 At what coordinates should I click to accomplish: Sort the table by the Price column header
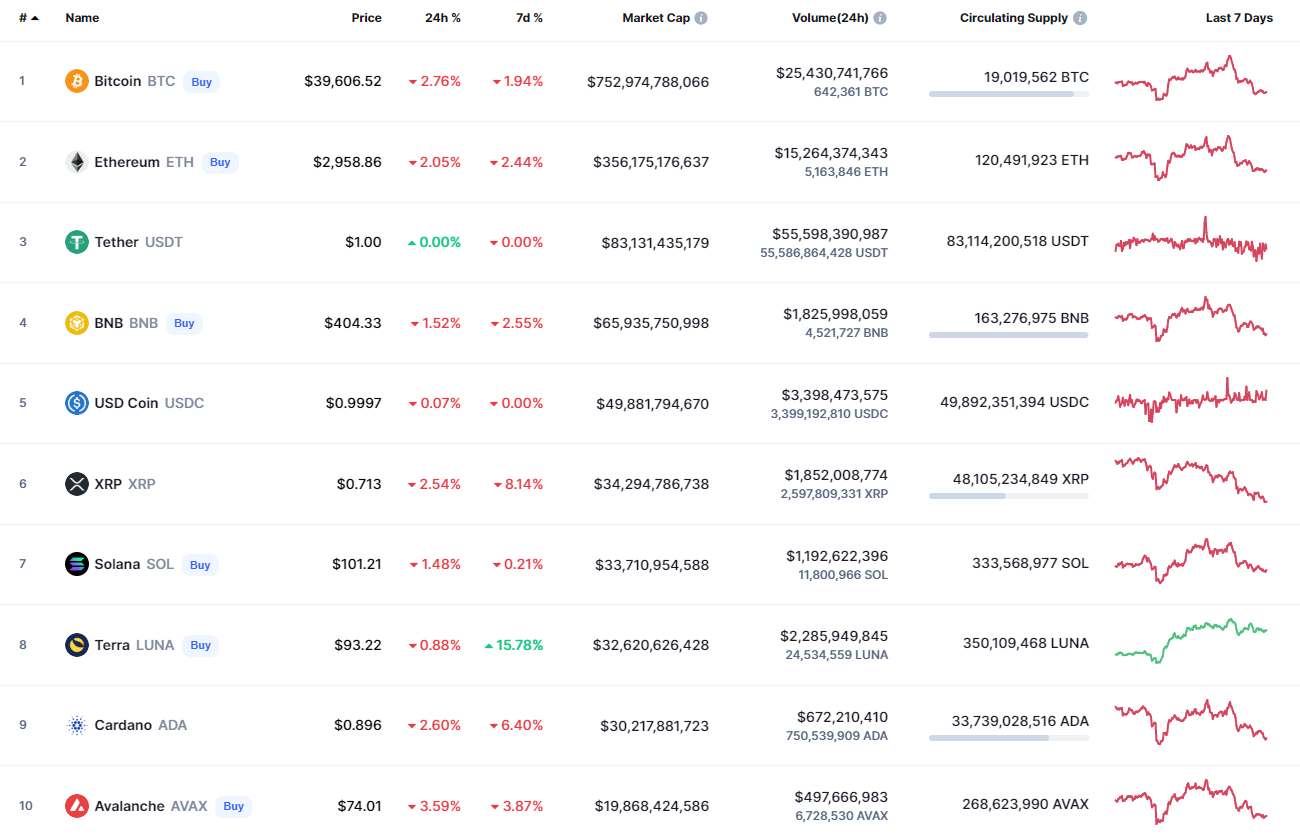pyautogui.click(x=366, y=18)
